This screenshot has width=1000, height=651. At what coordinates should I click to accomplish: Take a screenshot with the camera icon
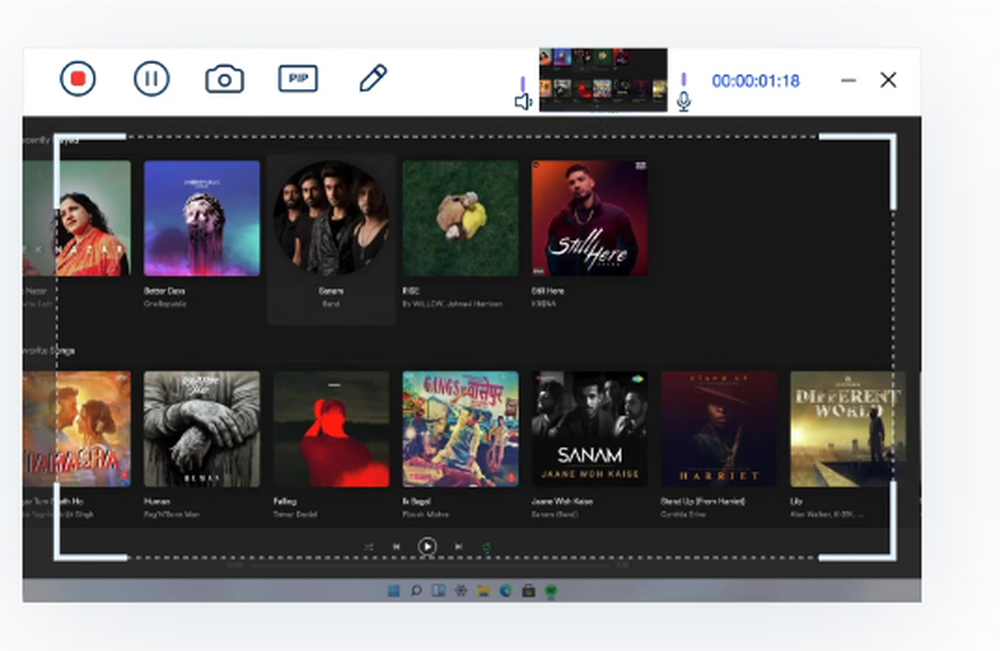point(224,79)
